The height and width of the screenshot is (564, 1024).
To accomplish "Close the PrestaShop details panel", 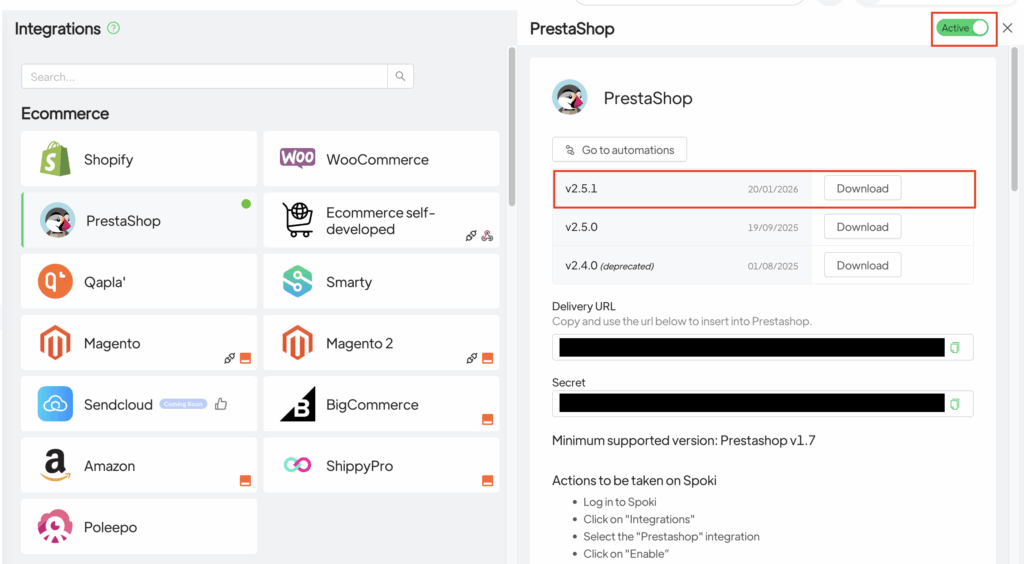I will click(x=1007, y=28).
